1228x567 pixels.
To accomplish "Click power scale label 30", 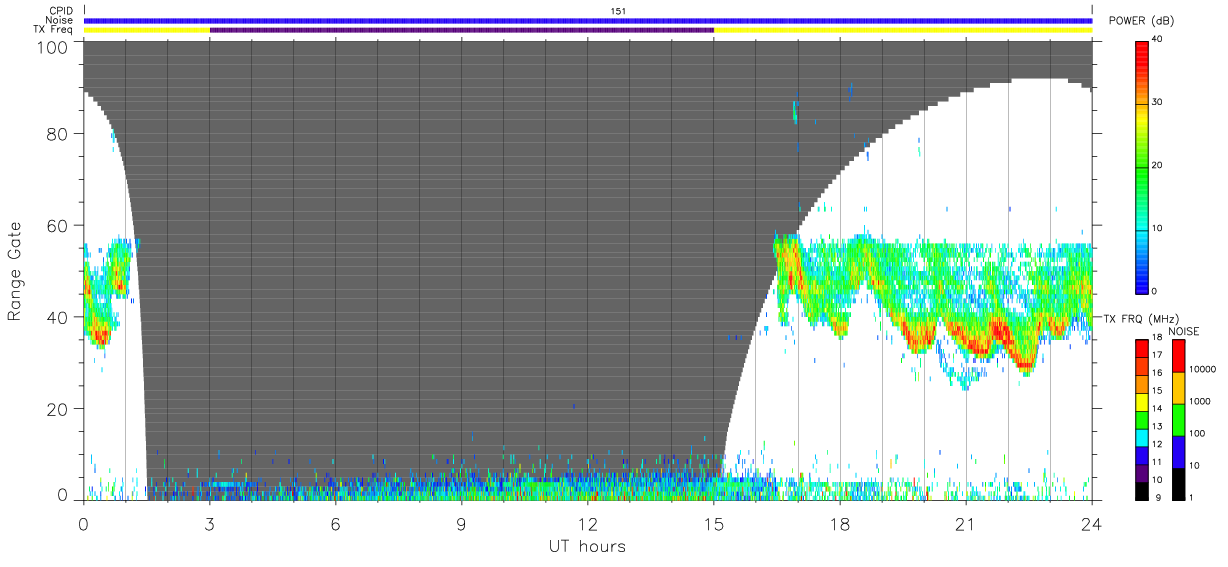I will (x=1159, y=103).
